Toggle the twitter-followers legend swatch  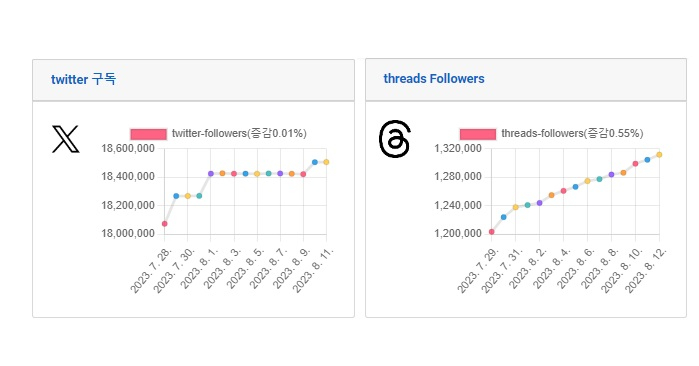click(148, 134)
